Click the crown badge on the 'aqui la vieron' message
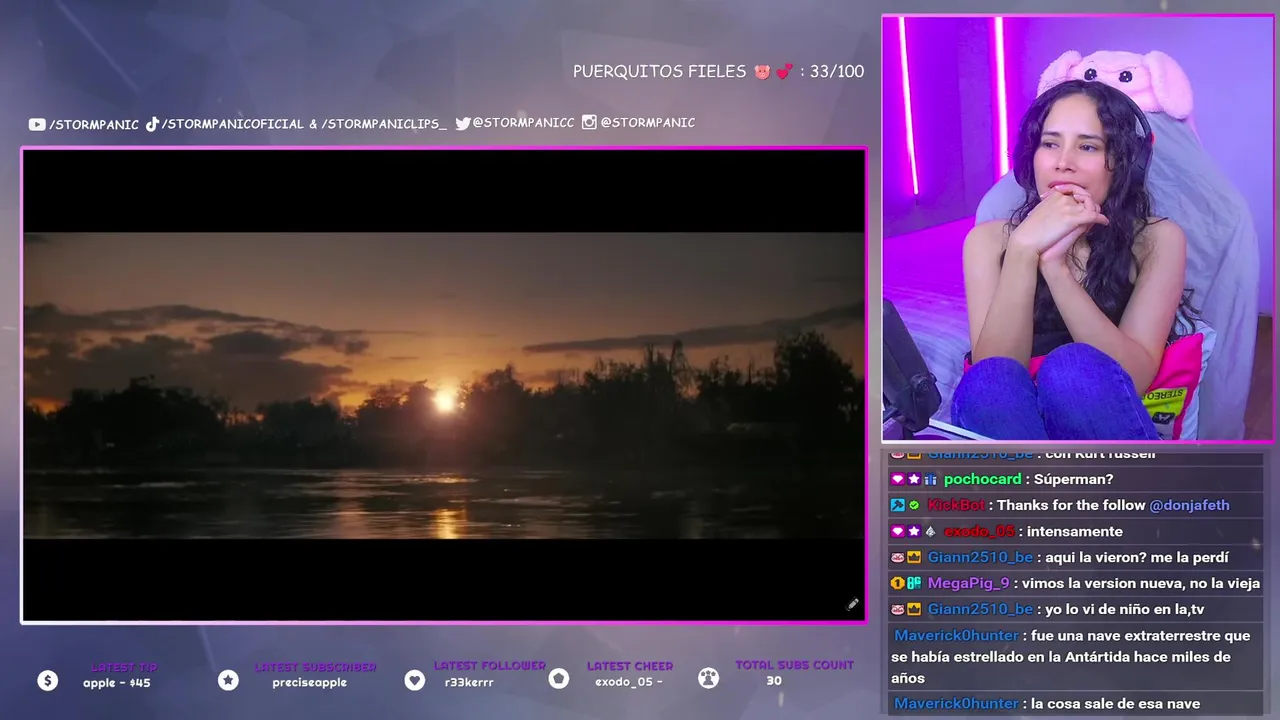1280x720 pixels. click(913, 557)
